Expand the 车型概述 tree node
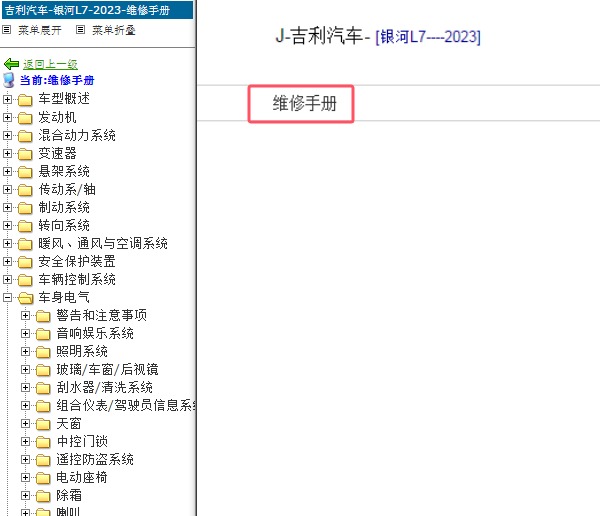Image resolution: width=600 pixels, height=516 pixels. pyautogui.click(x=7, y=100)
